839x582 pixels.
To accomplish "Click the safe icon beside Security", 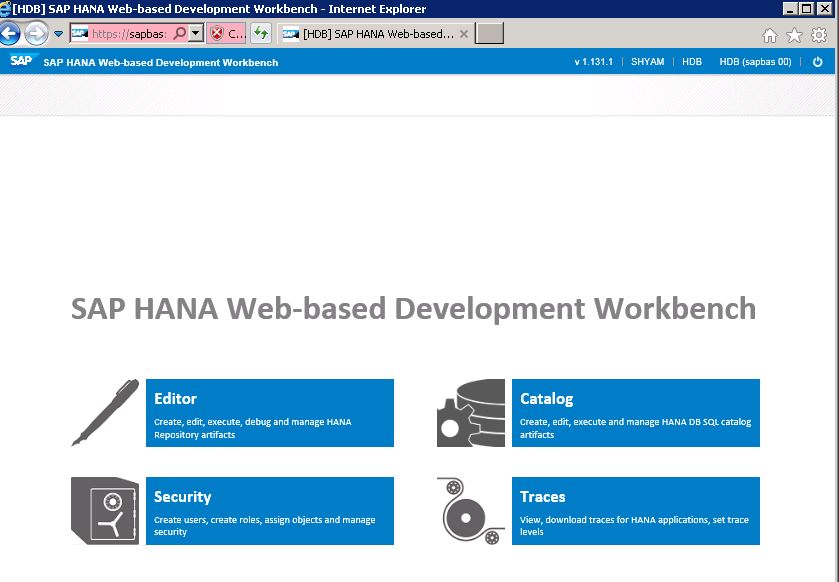I will pos(105,510).
